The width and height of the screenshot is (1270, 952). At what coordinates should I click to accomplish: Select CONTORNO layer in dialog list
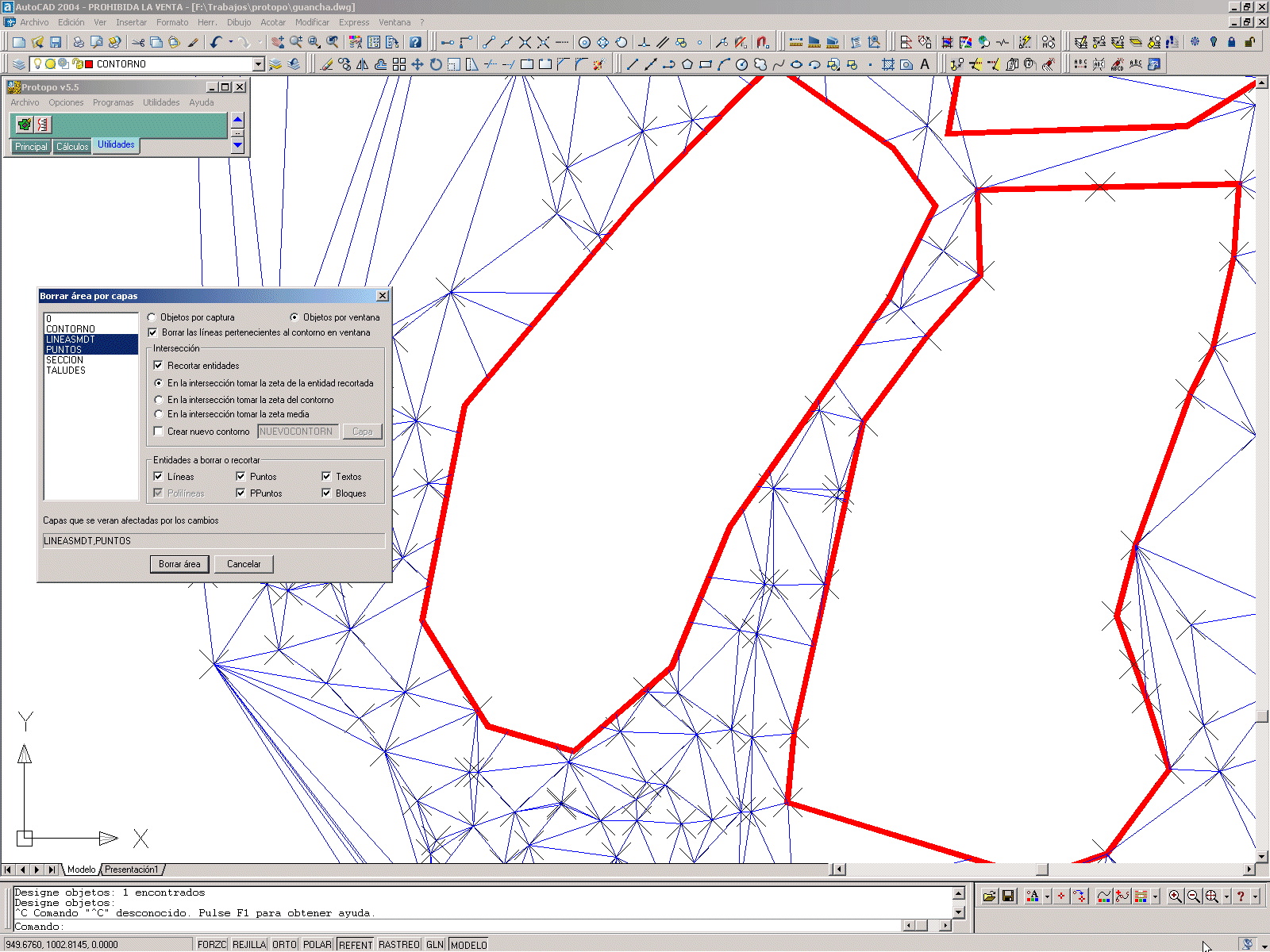pos(91,329)
